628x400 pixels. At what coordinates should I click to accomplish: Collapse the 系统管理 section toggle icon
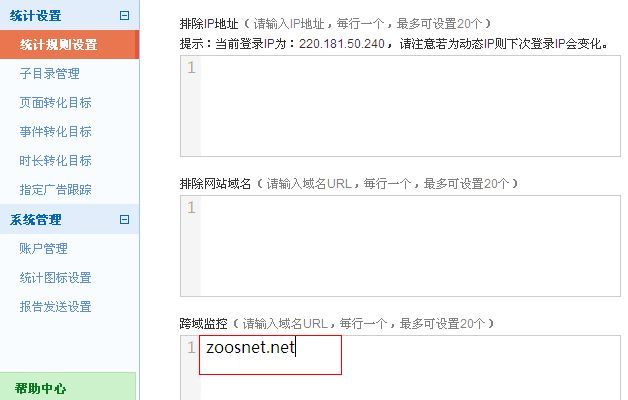(125, 219)
